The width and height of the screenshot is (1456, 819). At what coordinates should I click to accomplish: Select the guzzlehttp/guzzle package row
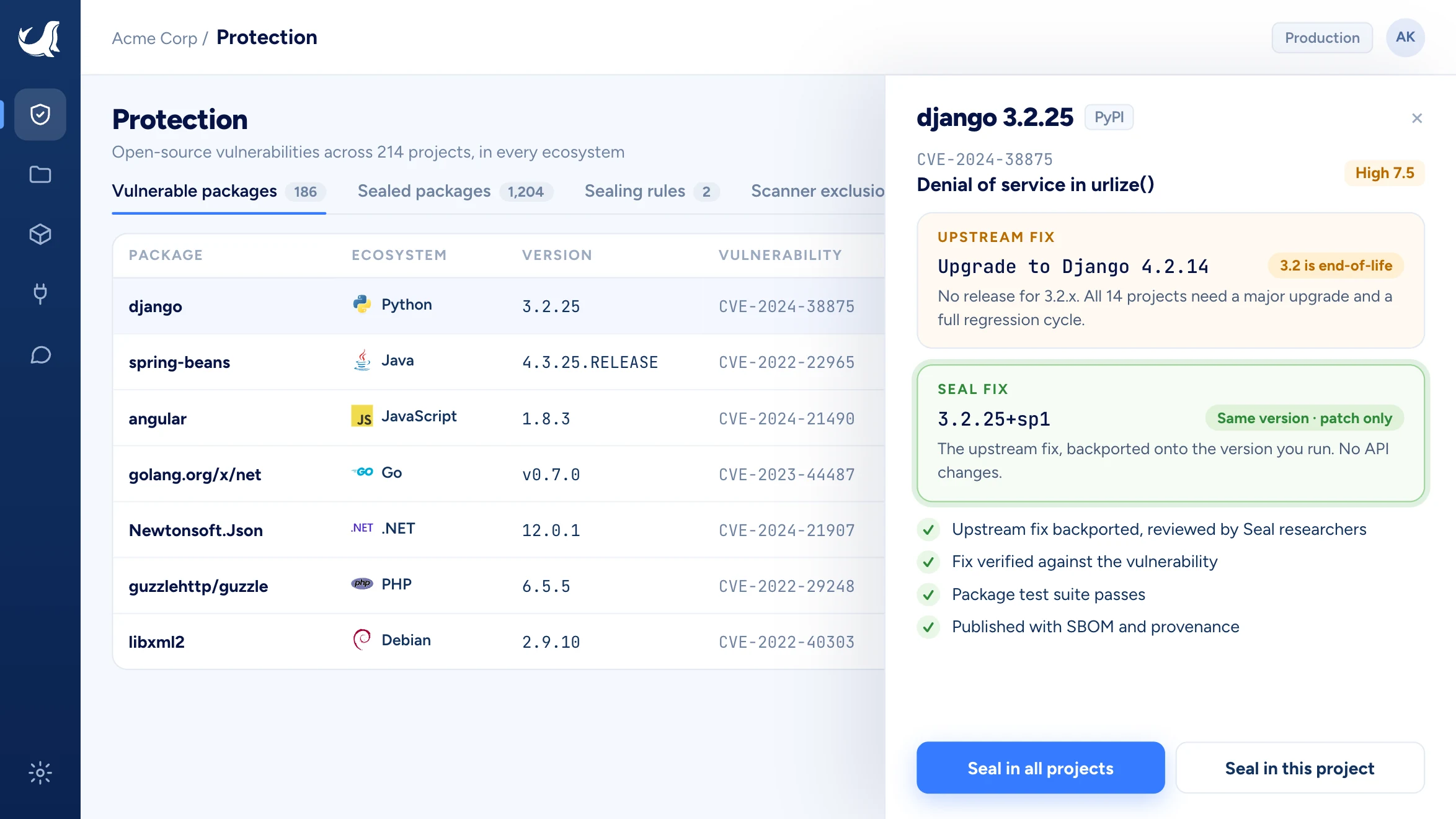[x=499, y=586]
